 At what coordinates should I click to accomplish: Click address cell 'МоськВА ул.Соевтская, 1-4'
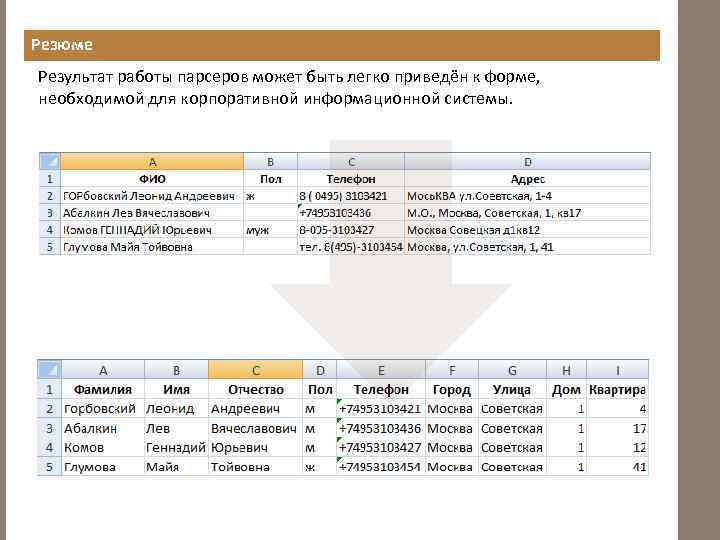coord(528,196)
